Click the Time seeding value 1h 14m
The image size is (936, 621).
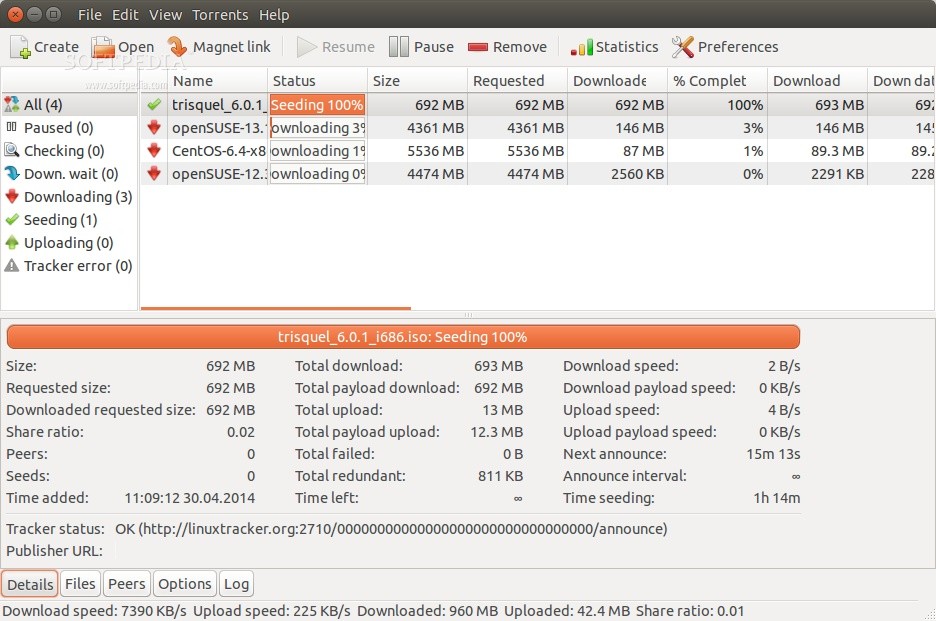click(x=777, y=498)
